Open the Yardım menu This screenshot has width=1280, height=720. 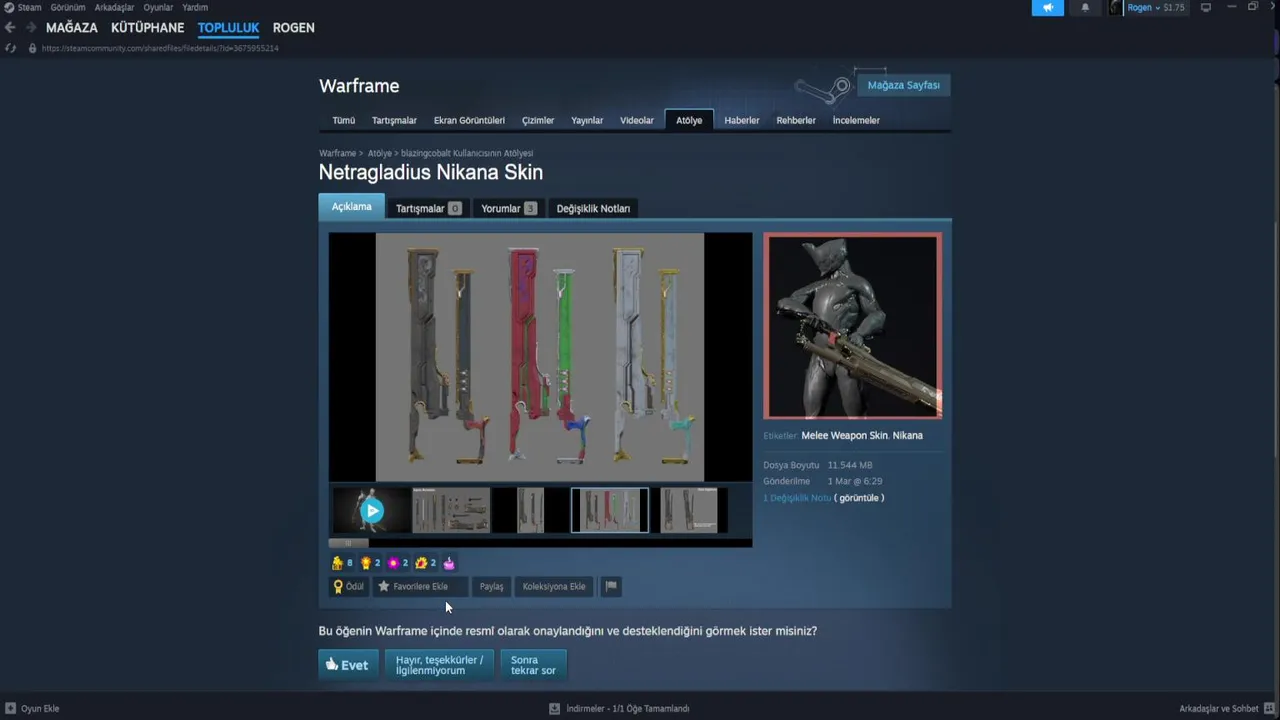(195, 7)
